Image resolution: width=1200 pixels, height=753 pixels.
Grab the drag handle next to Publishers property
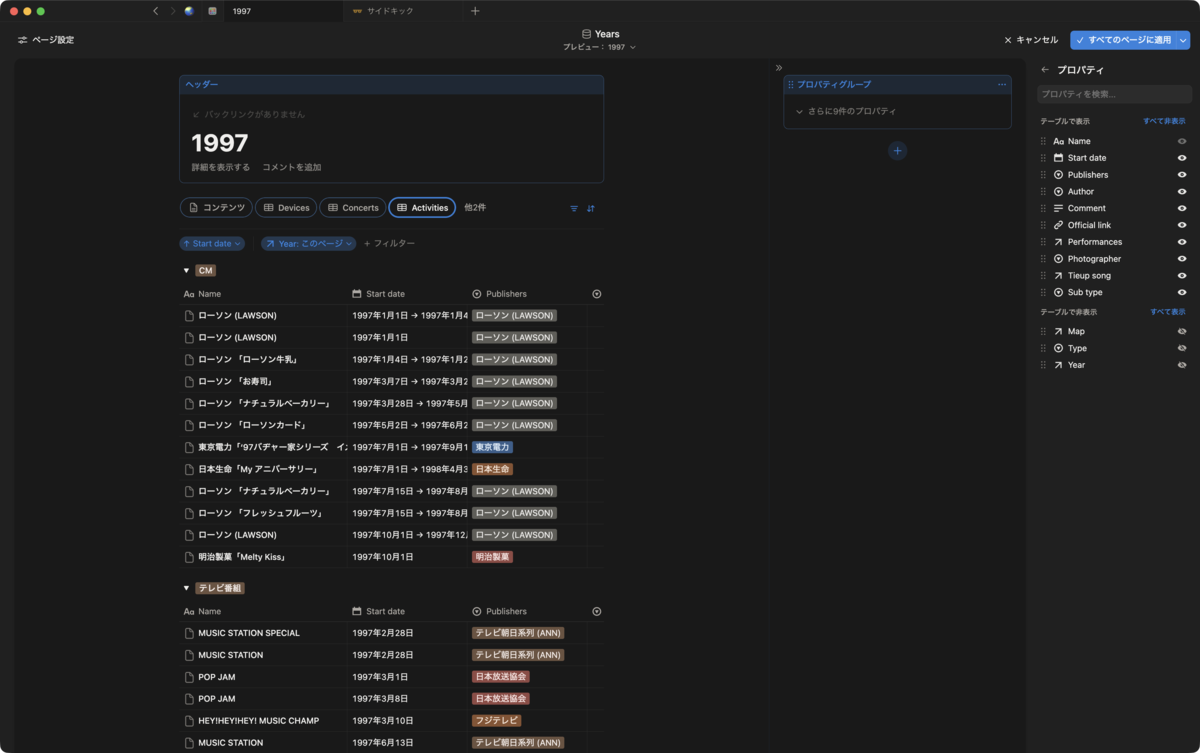click(x=1043, y=175)
